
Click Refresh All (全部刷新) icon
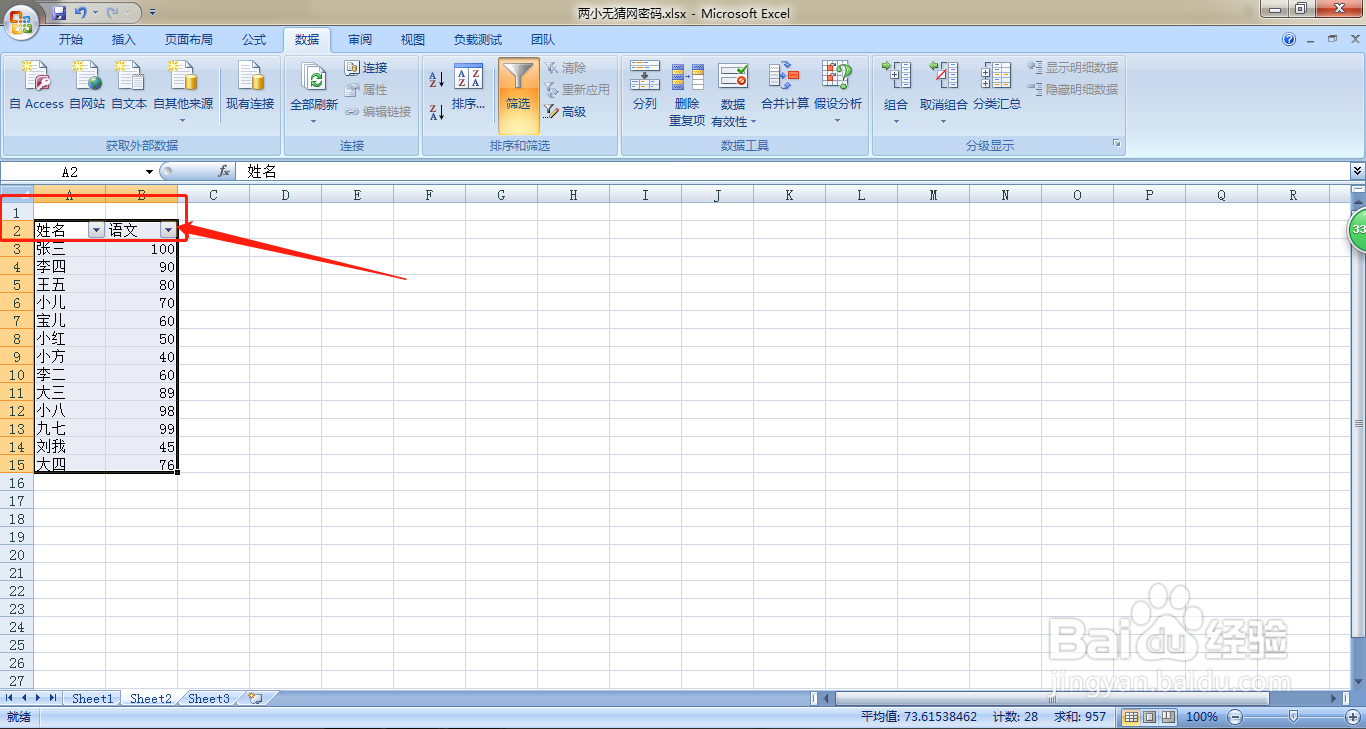314,93
